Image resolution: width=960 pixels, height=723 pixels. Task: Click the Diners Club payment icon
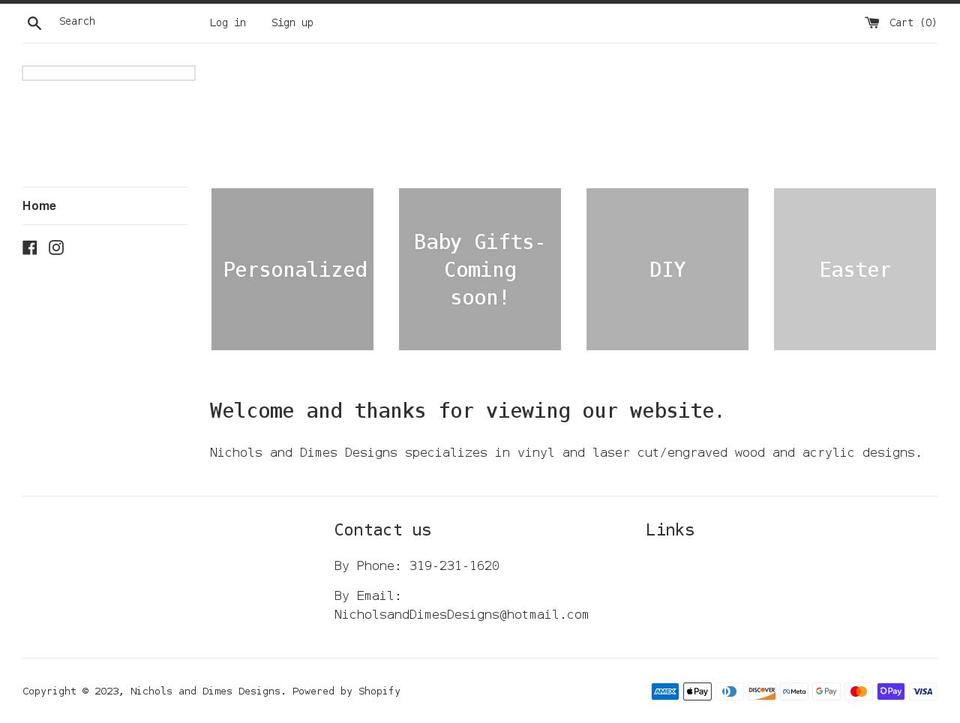[x=729, y=691]
